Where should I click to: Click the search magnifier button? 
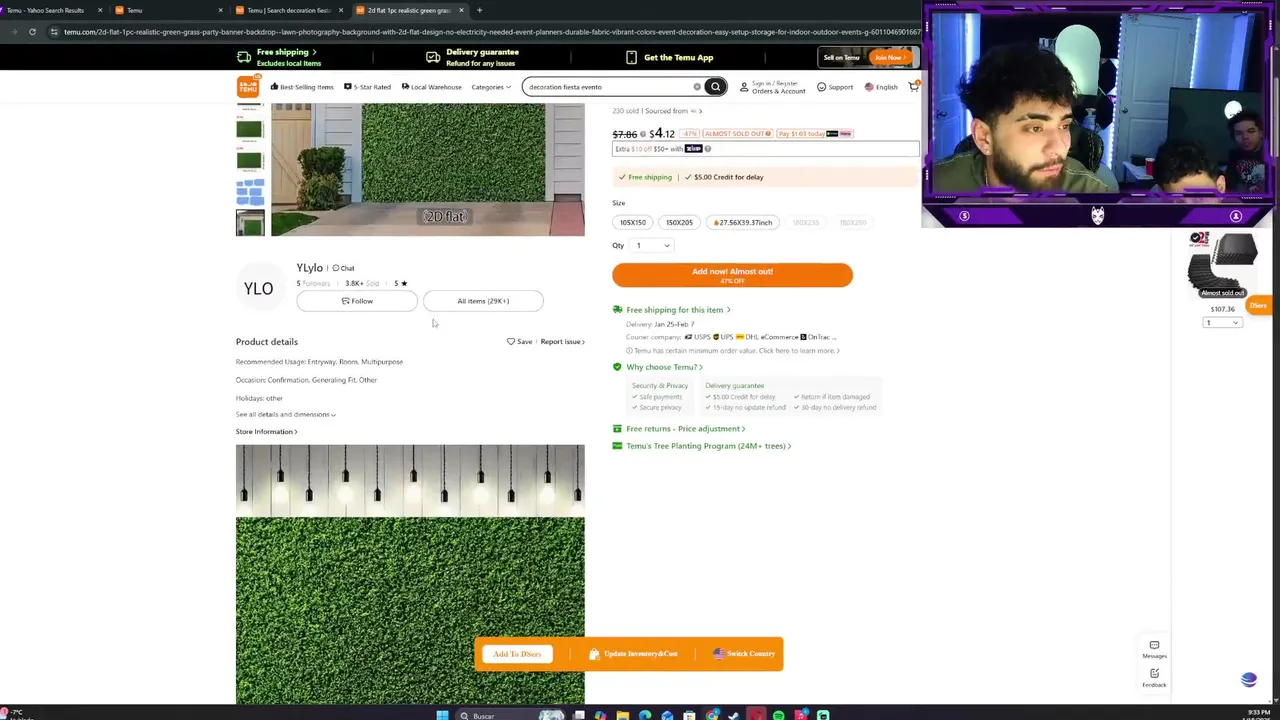click(715, 87)
